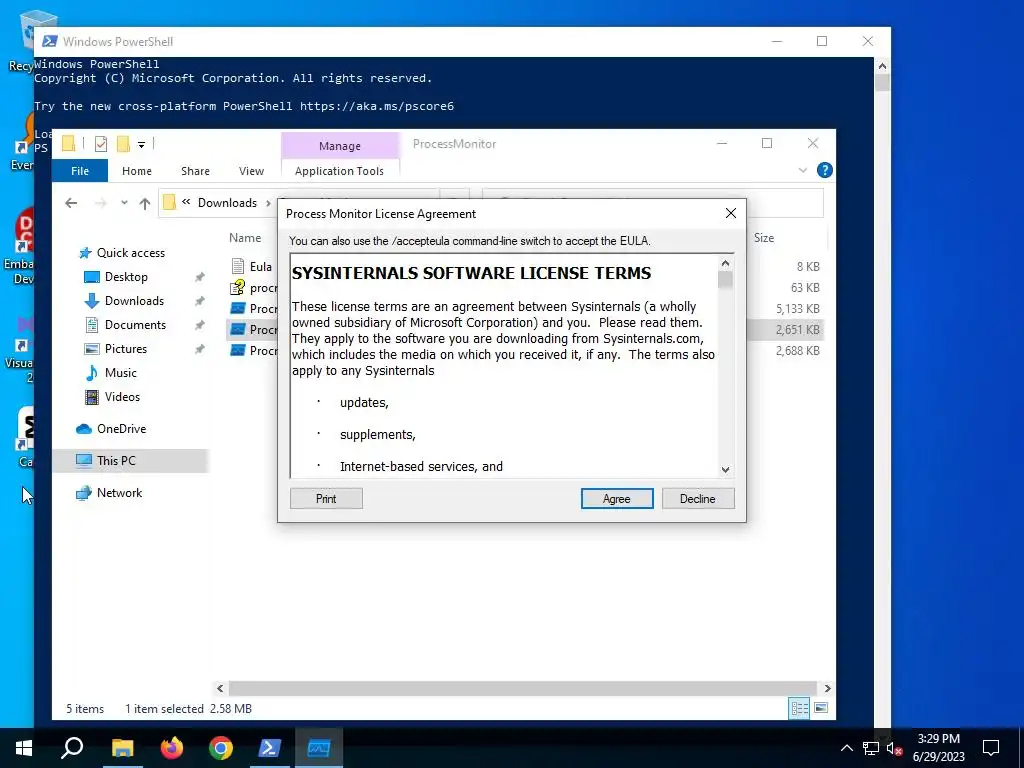Select Network in the navigation pane
Viewport: 1024px width, 768px height.
119,493
